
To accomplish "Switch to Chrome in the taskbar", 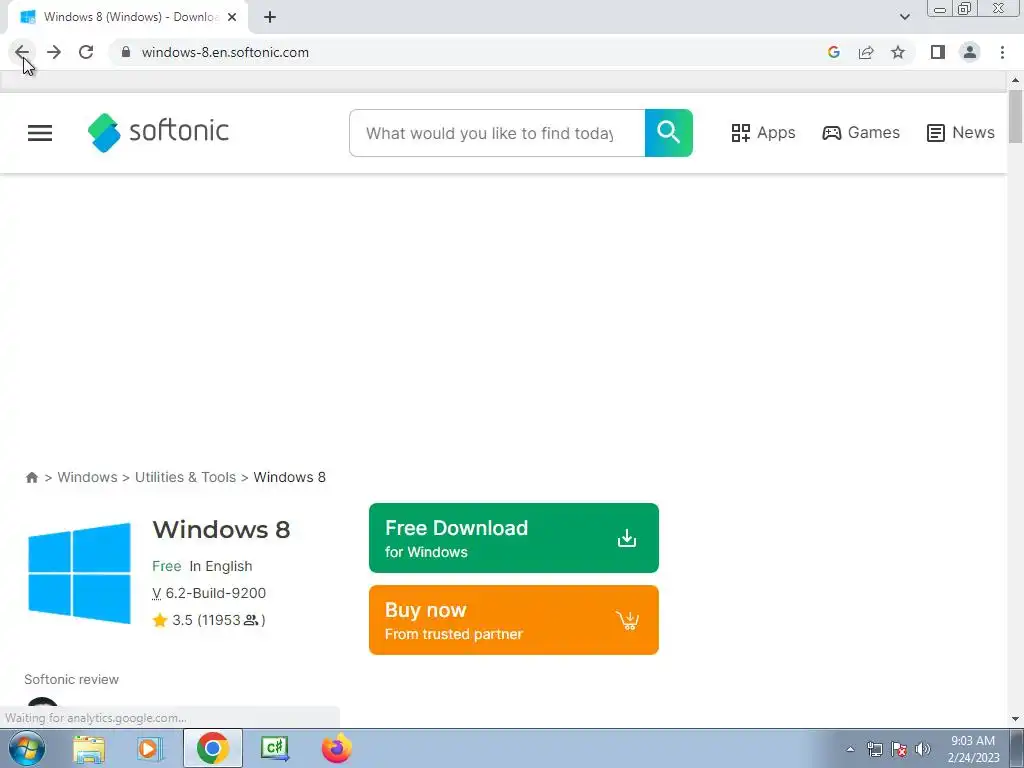I will [x=212, y=748].
